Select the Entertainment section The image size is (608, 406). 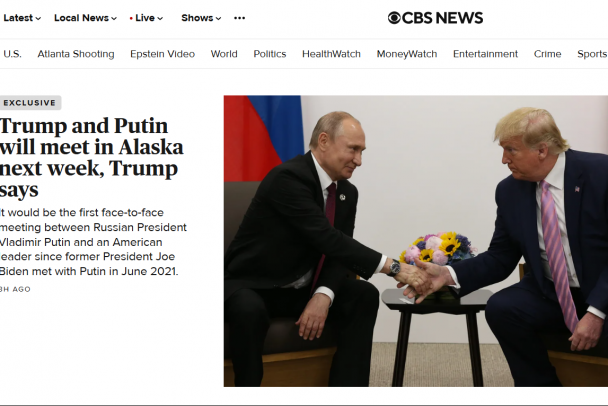485,54
